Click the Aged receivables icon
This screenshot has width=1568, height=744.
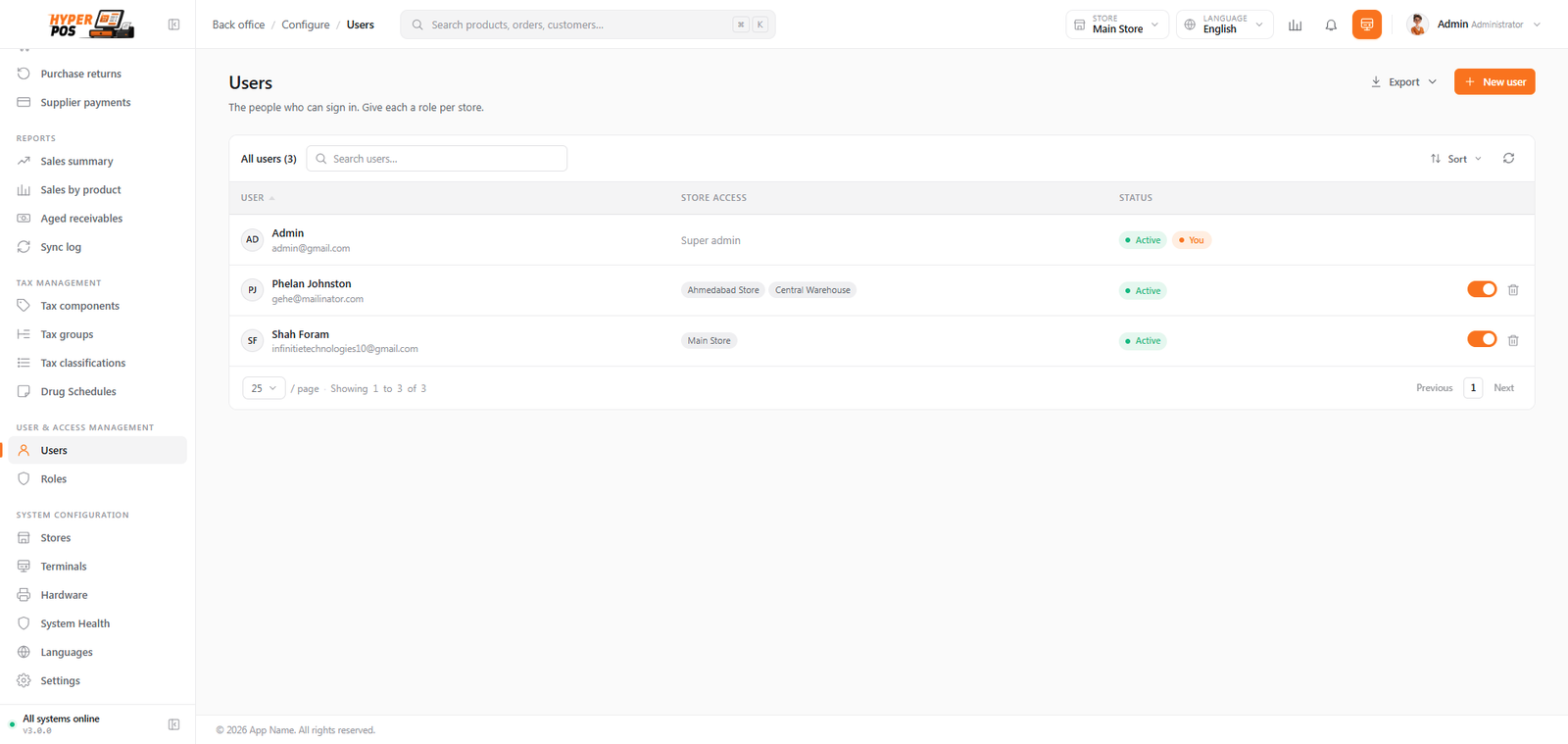pyautogui.click(x=24, y=218)
